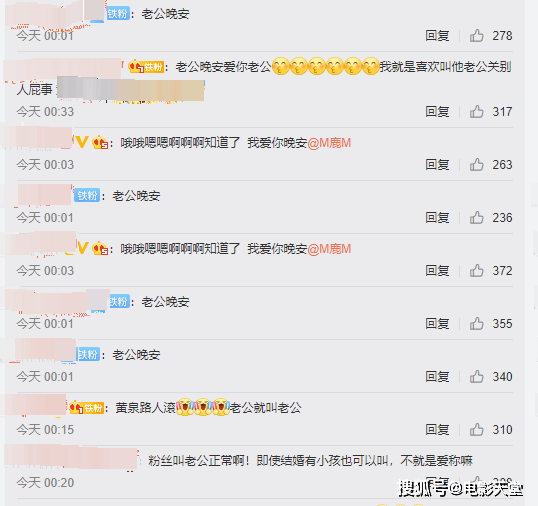Click the orange 铁粉 badge on 00:33 comment

153,67
